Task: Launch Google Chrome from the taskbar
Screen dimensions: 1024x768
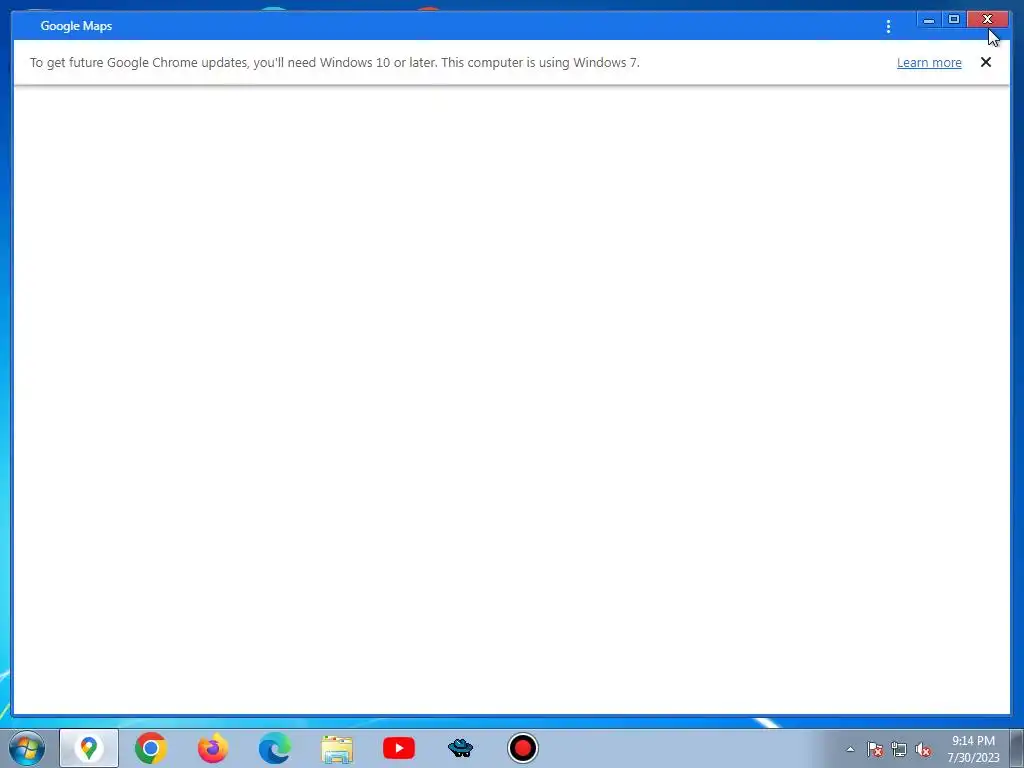Action: tap(151, 748)
